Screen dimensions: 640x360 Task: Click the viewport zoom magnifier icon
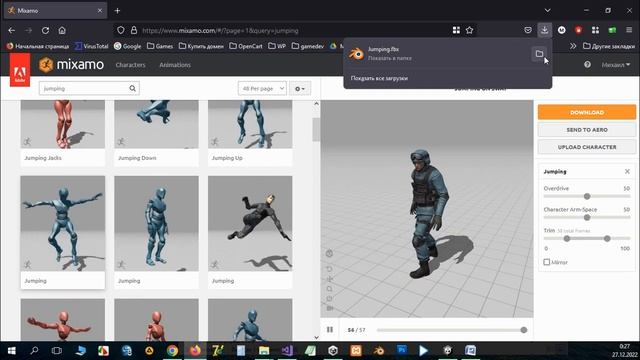point(329,289)
